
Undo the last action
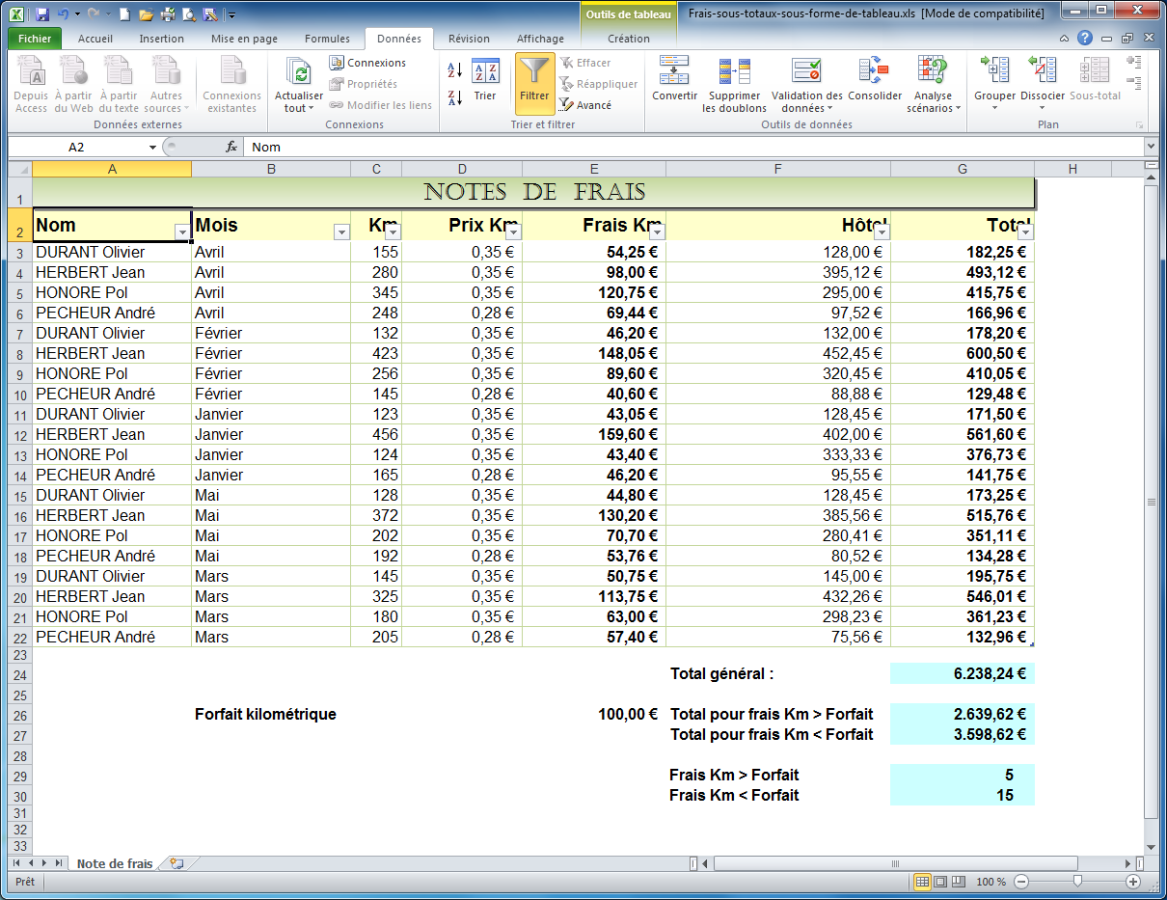63,14
